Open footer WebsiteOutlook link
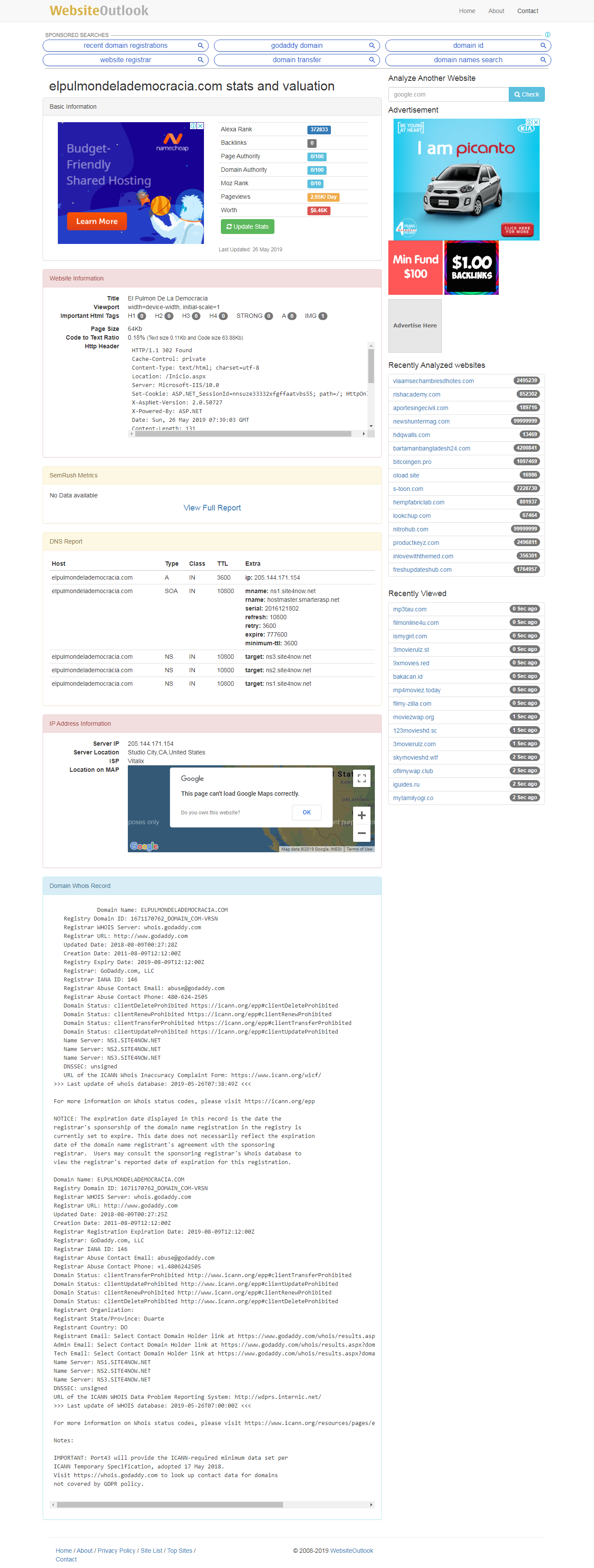Viewport: 594px width, 1568px height. (x=351, y=1550)
